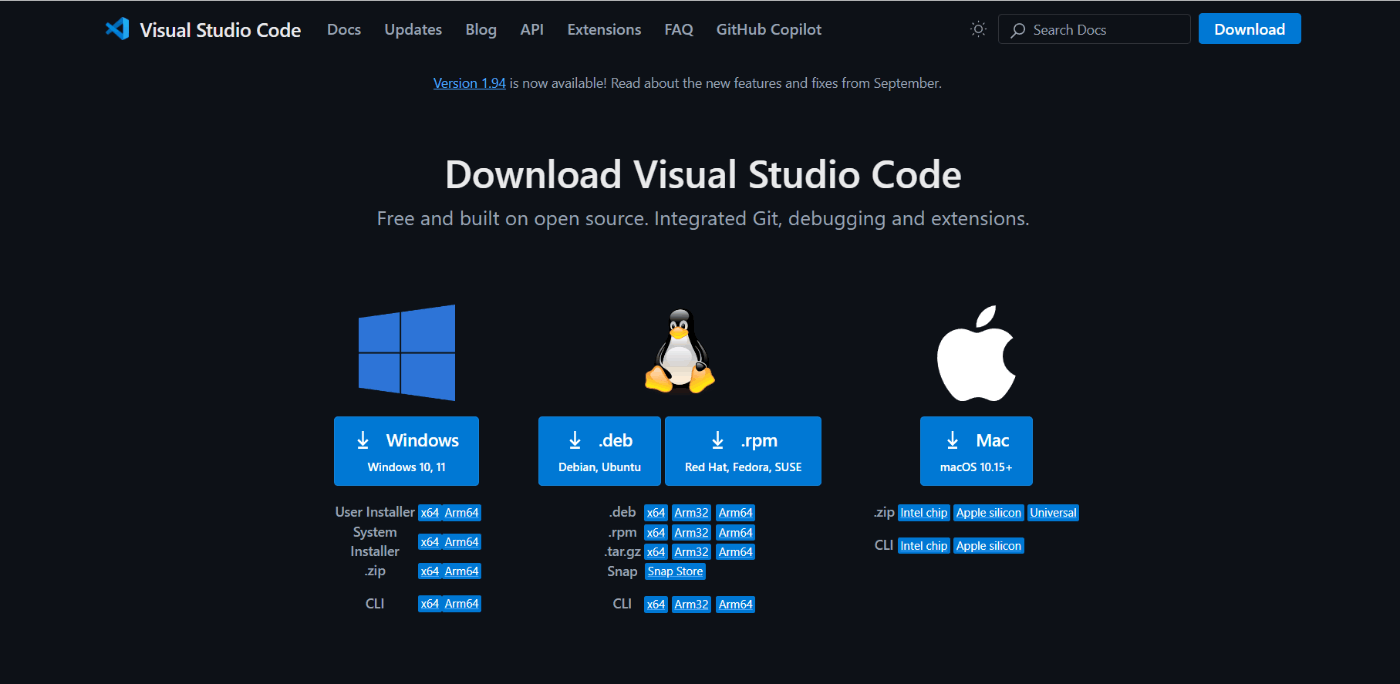Screen dimensions: 1400x684
Task: Select Universal for Mac .zip
Action: [x=1053, y=513]
